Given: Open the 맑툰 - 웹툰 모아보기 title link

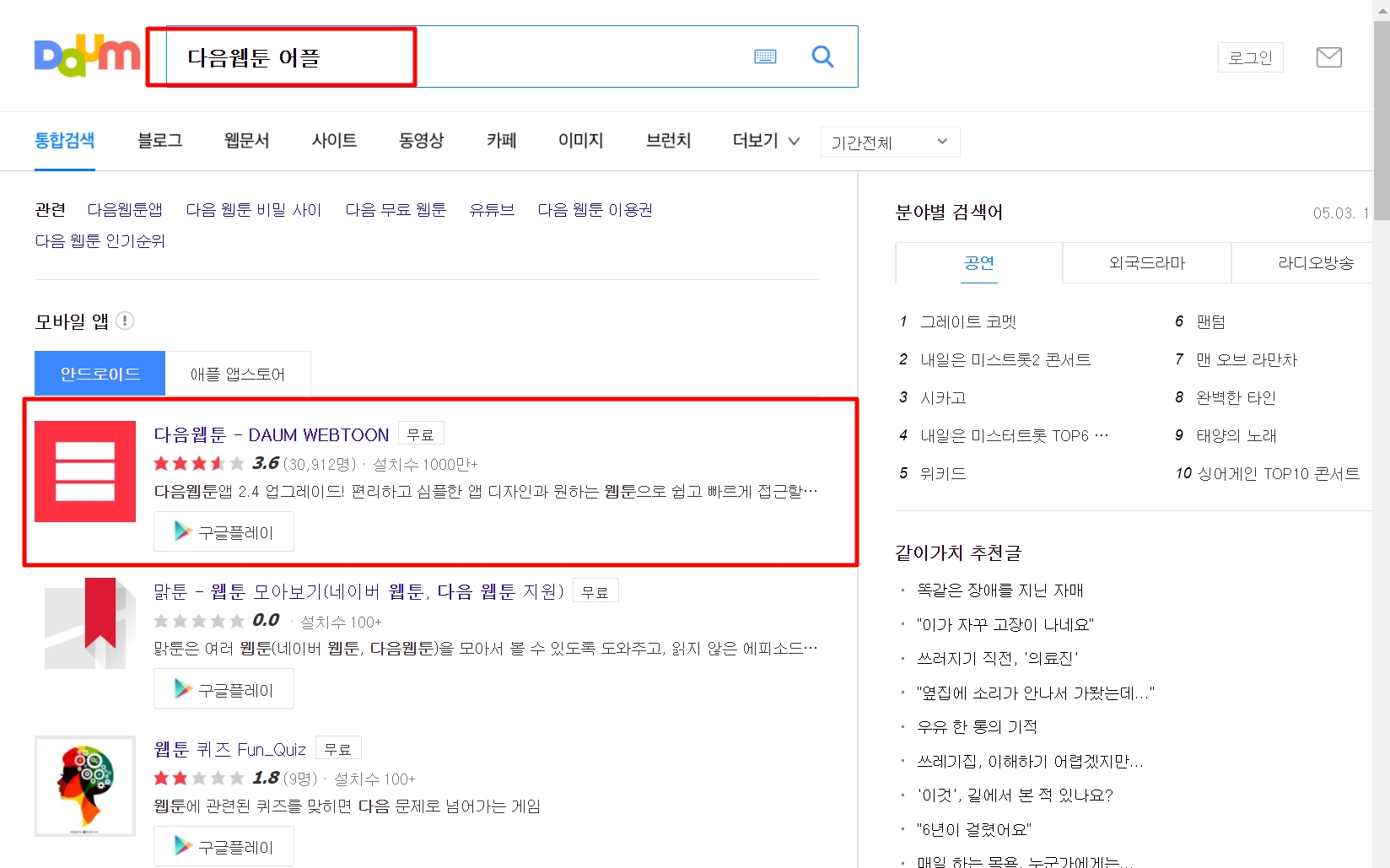Looking at the screenshot, I should (x=358, y=591).
